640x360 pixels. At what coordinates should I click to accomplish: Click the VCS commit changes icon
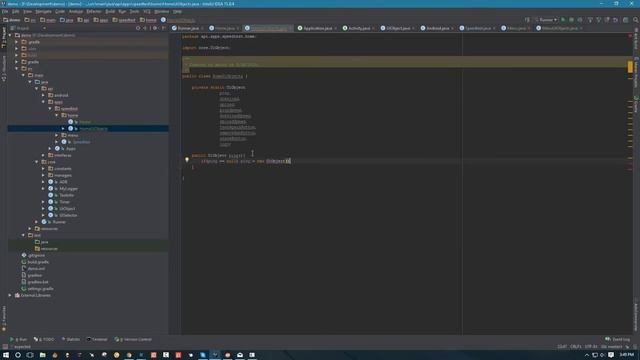(598, 20)
